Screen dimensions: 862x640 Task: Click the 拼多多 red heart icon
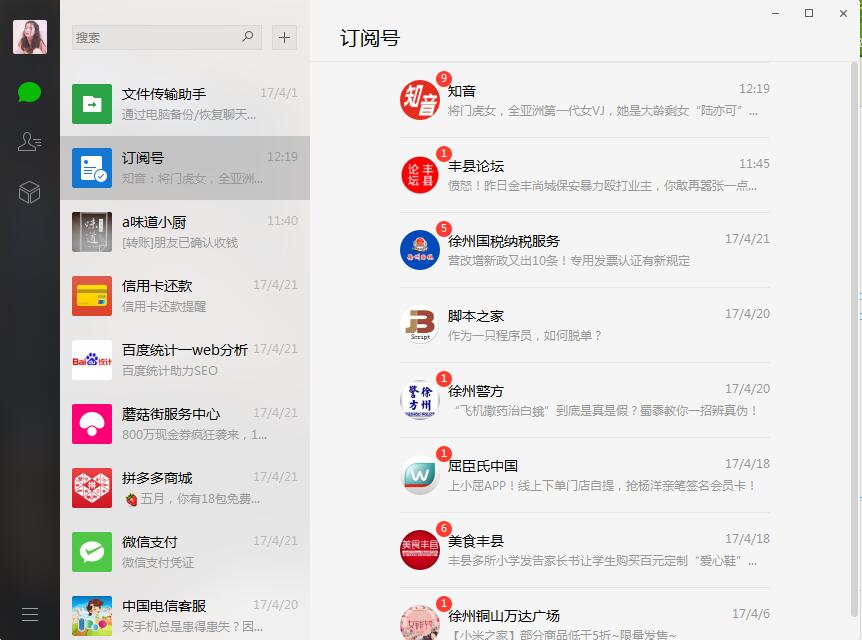pos(92,488)
